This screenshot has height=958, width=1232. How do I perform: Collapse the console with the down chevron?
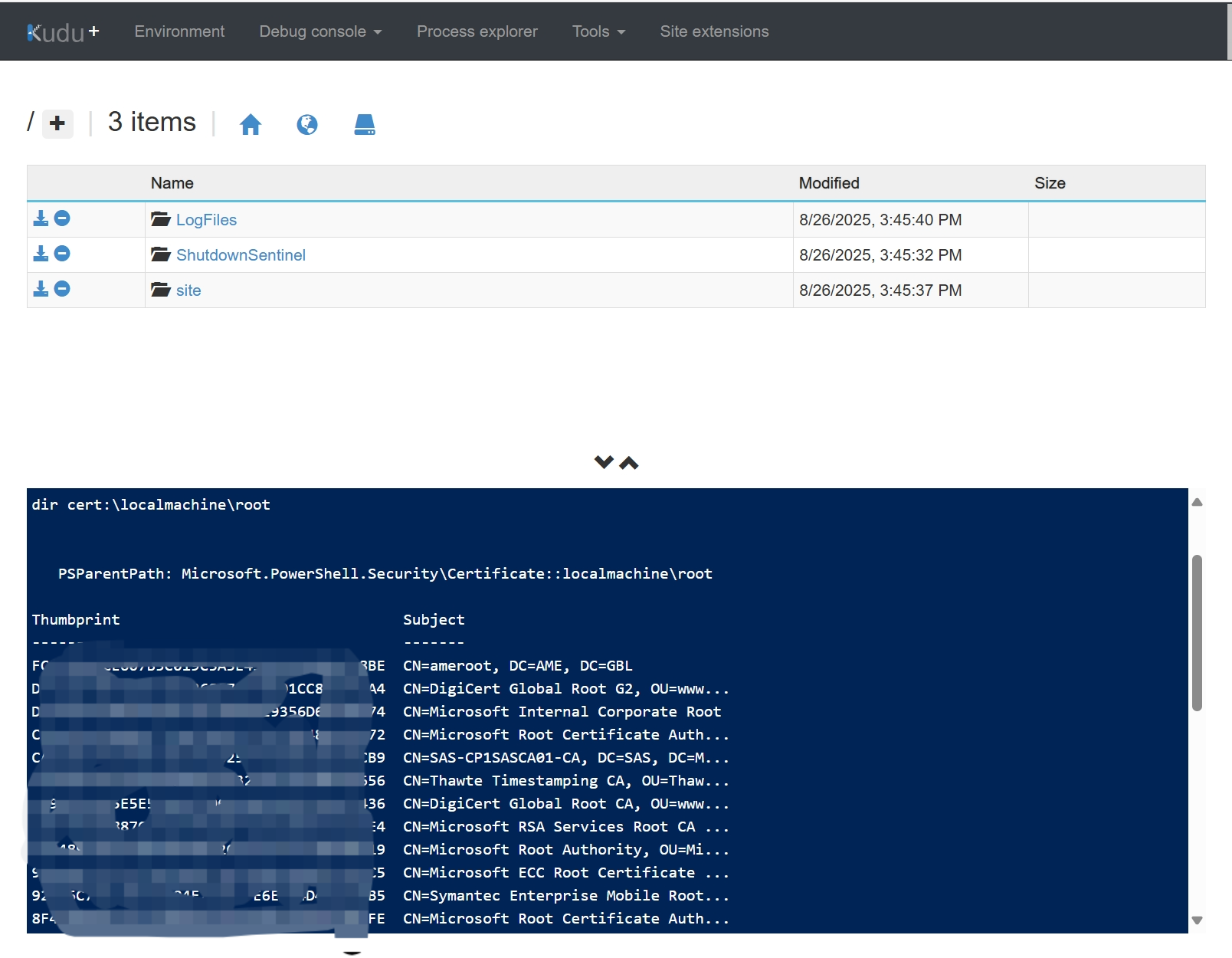pyautogui.click(x=605, y=462)
